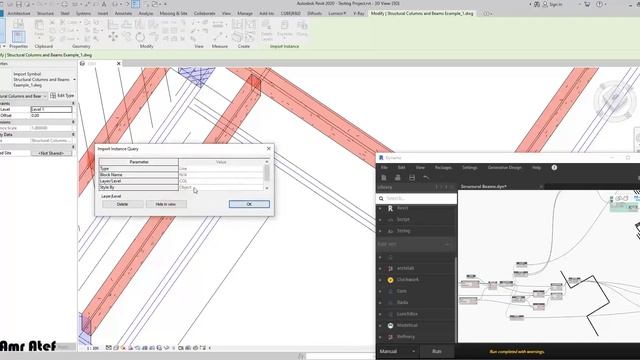Viewport: 640px width, 360px height.
Task: Click the Block Name row in query table
Action: tap(182, 175)
